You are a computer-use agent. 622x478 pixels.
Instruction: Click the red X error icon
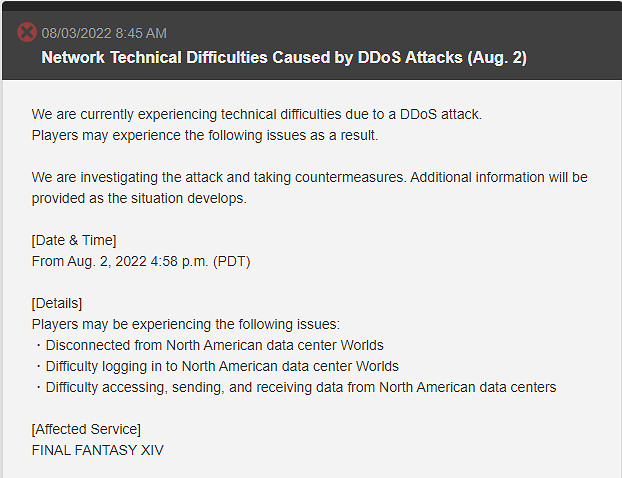(27, 32)
